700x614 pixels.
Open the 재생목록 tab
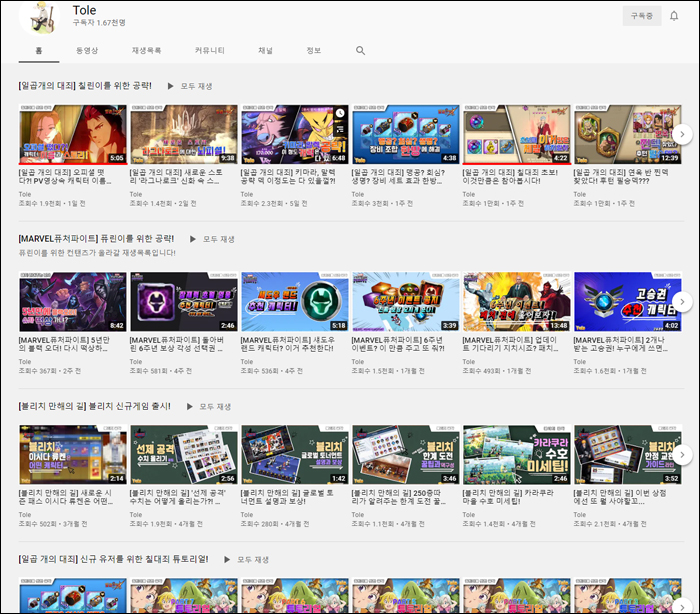(x=146, y=50)
